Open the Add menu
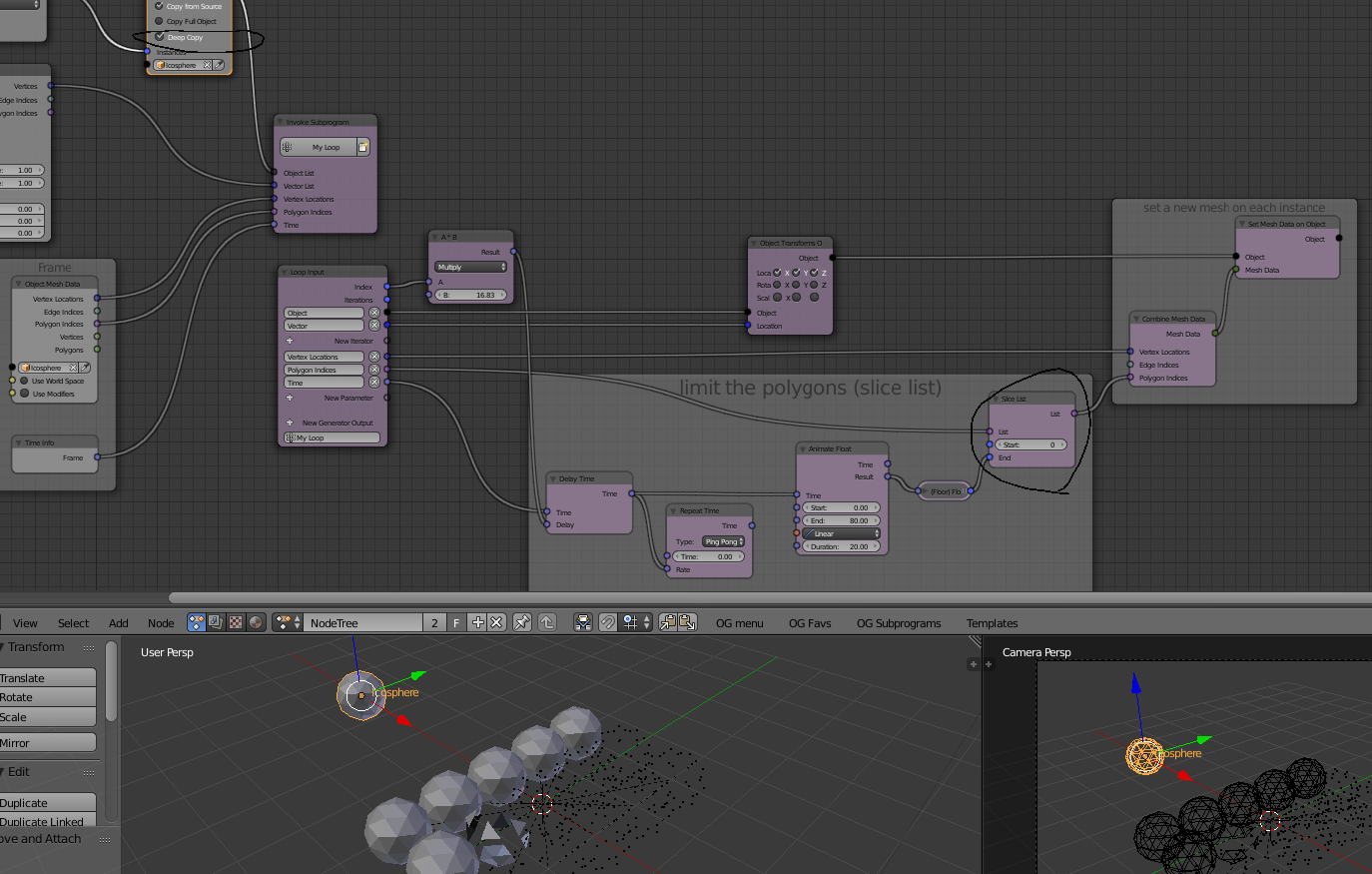This screenshot has width=1372, height=874. (x=118, y=623)
